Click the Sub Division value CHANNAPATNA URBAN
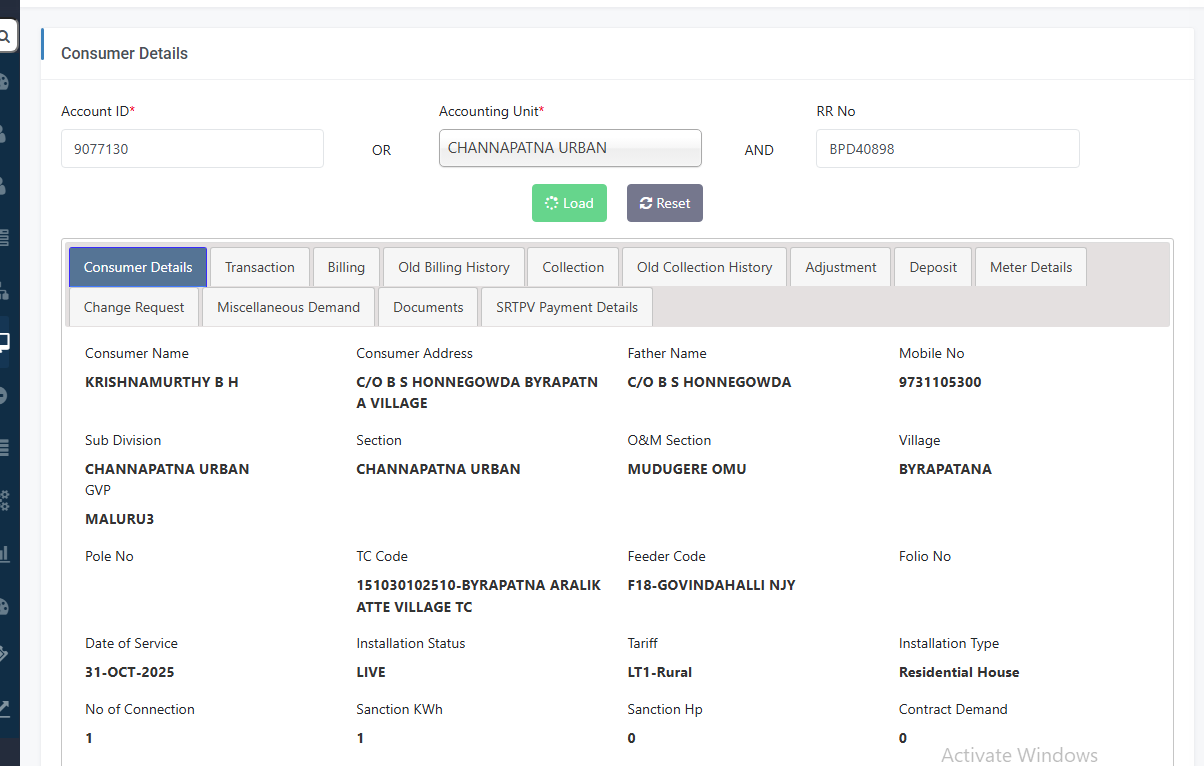The height and width of the screenshot is (766, 1204). pos(167,469)
